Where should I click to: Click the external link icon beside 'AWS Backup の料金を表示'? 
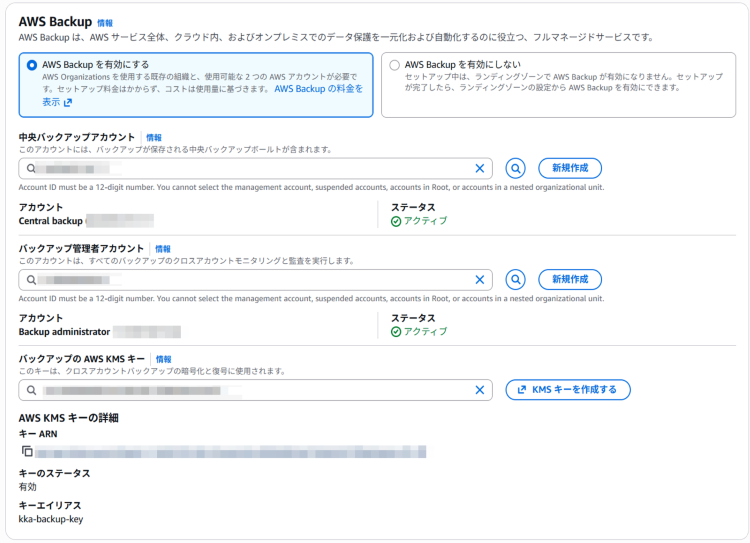[68, 102]
